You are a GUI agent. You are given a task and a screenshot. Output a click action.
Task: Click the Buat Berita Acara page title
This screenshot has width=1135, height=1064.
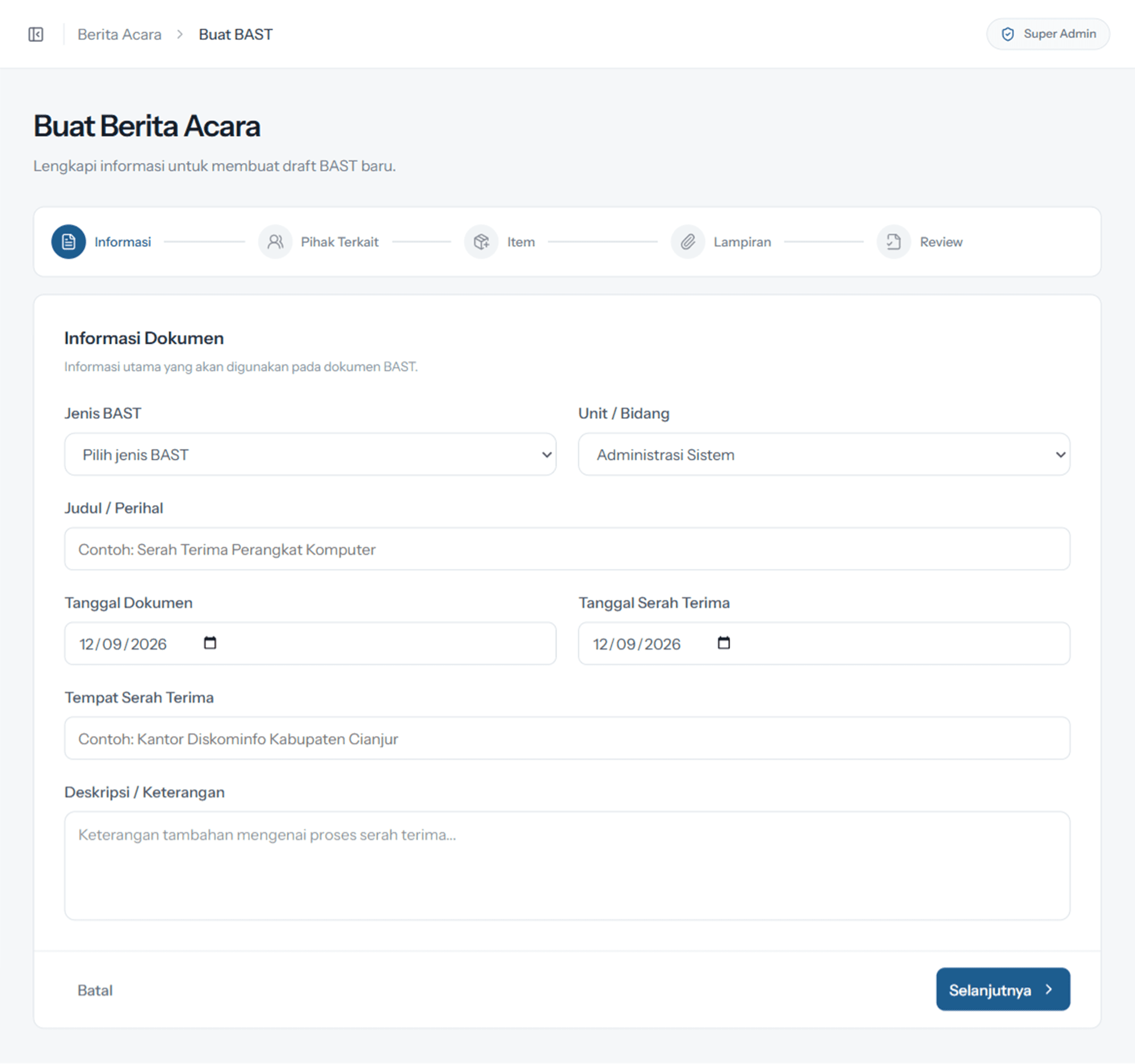click(147, 126)
